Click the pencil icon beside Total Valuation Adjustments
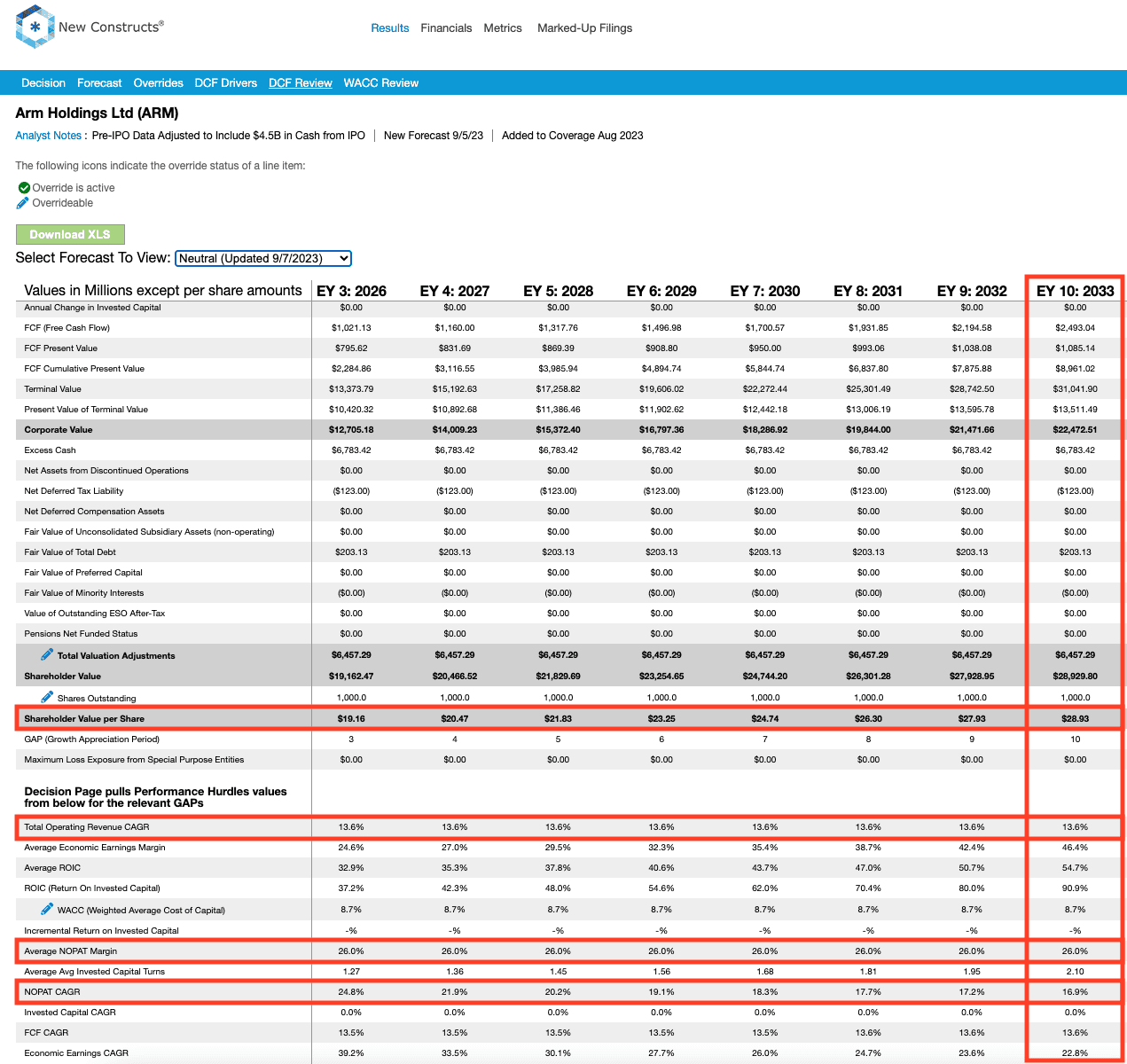The image size is (1127, 1064). pyautogui.click(x=47, y=654)
